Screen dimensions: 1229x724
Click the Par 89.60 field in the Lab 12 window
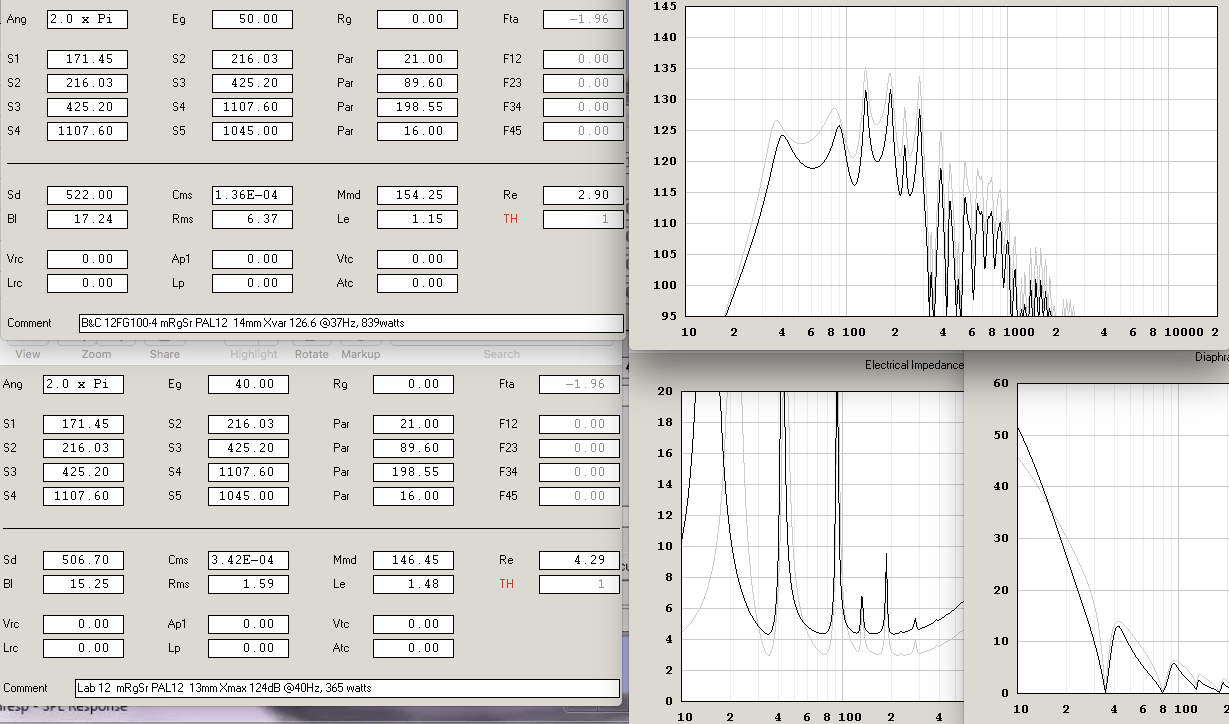tap(413, 448)
